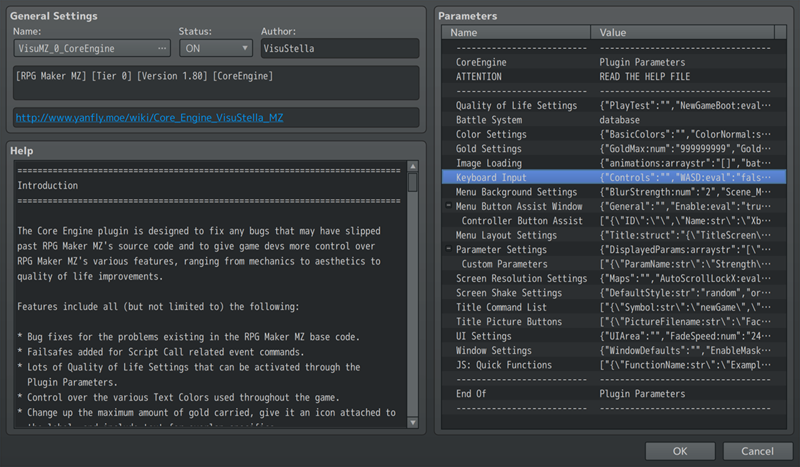Select the Title Picture Buttons parameter

pyautogui.click(x=509, y=322)
